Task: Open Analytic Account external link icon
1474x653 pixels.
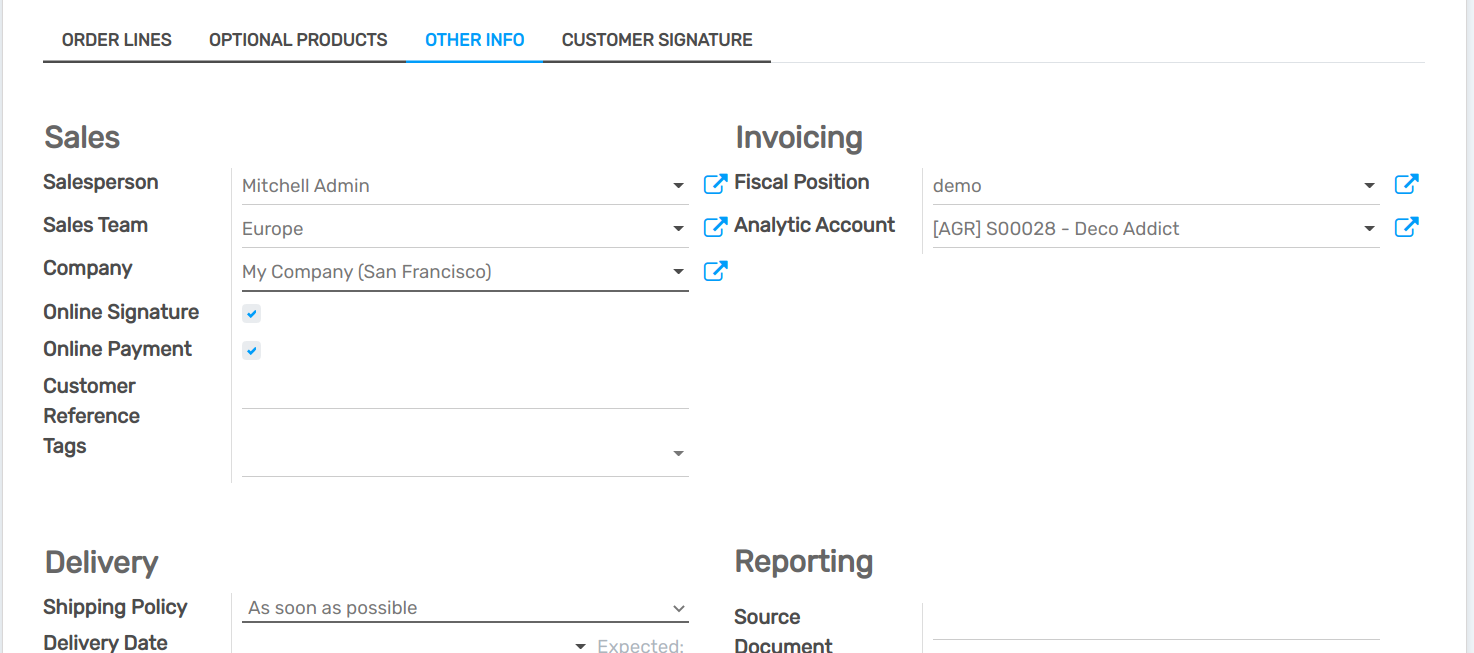Action: point(1406,227)
